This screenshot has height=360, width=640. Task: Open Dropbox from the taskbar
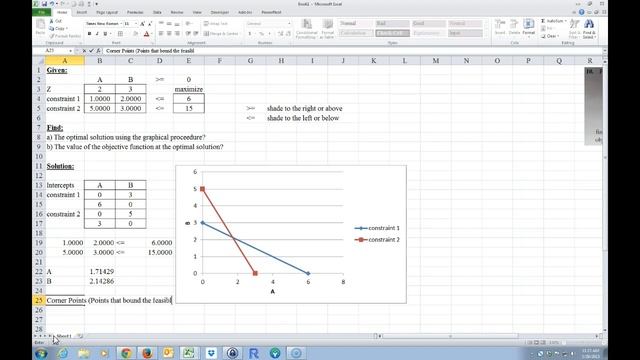click(x=211, y=353)
